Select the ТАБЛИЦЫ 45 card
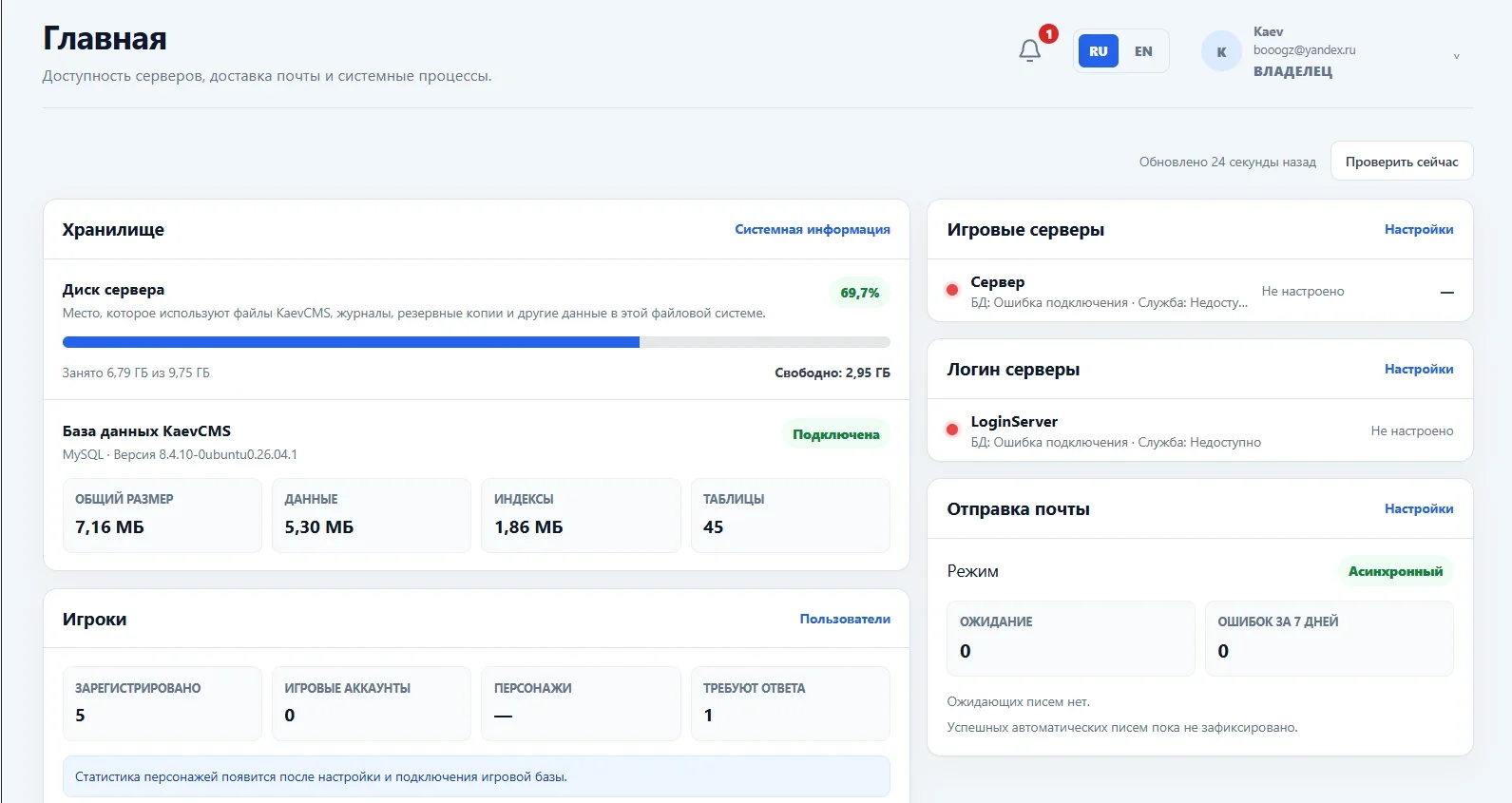 (x=791, y=515)
